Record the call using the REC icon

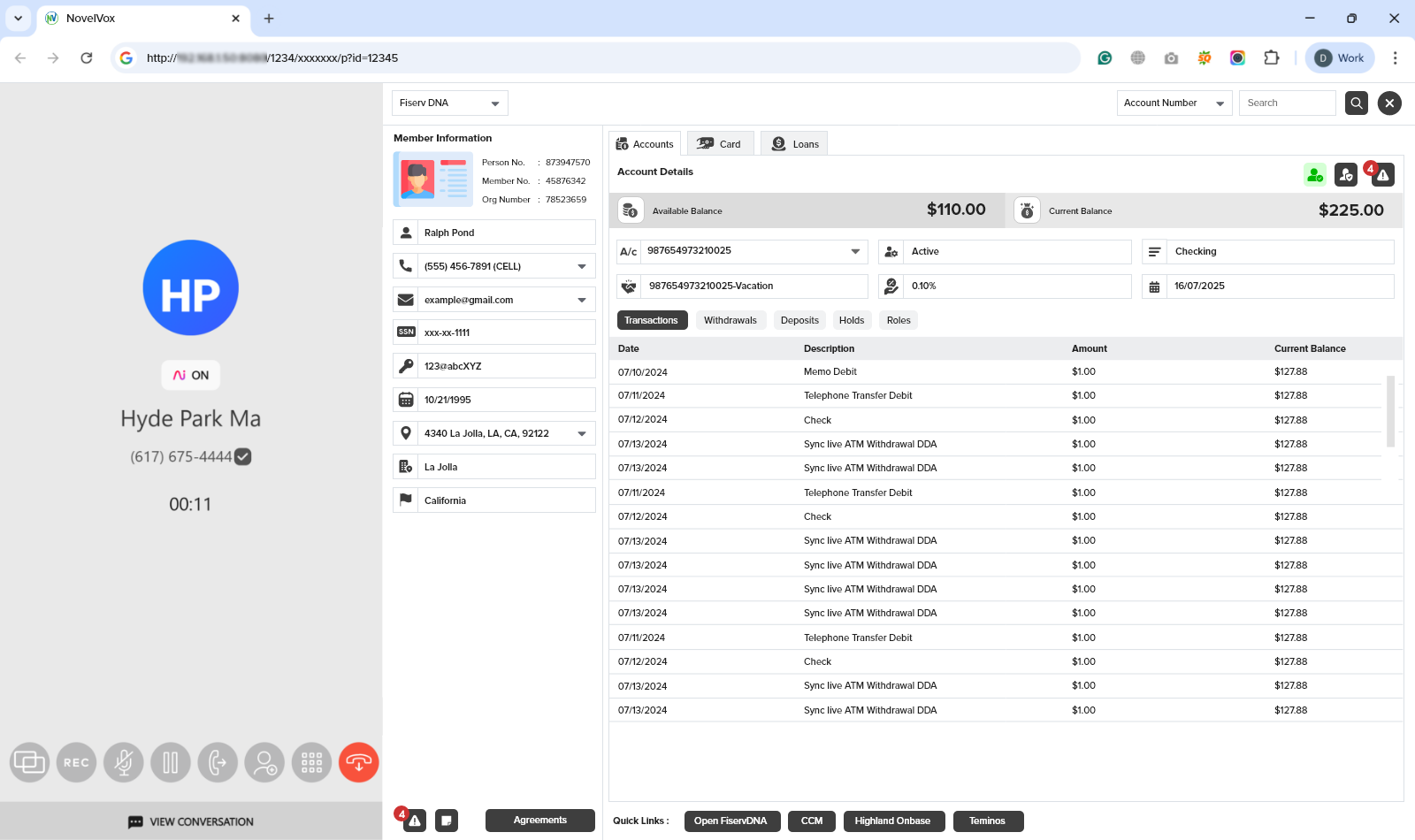pyautogui.click(x=76, y=761)
